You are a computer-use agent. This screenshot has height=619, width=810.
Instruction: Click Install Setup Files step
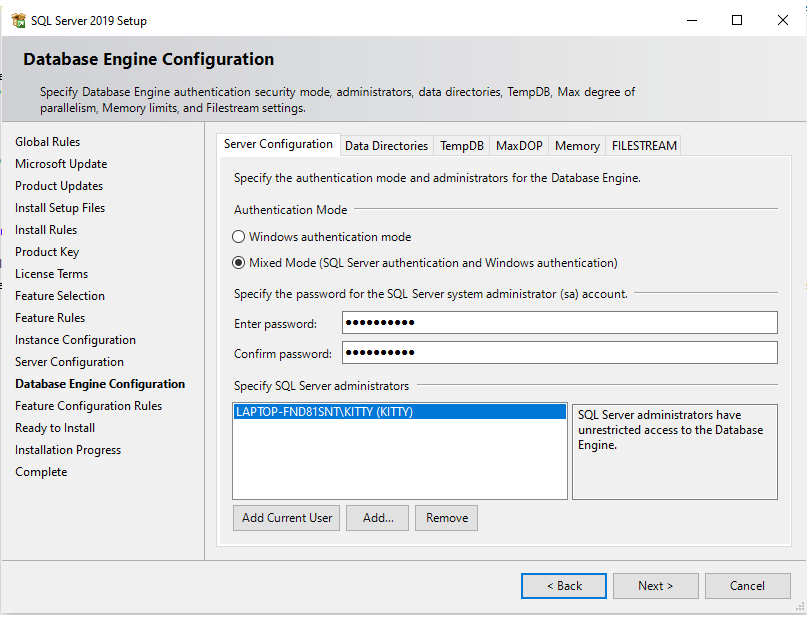click(x=60, y=208)
